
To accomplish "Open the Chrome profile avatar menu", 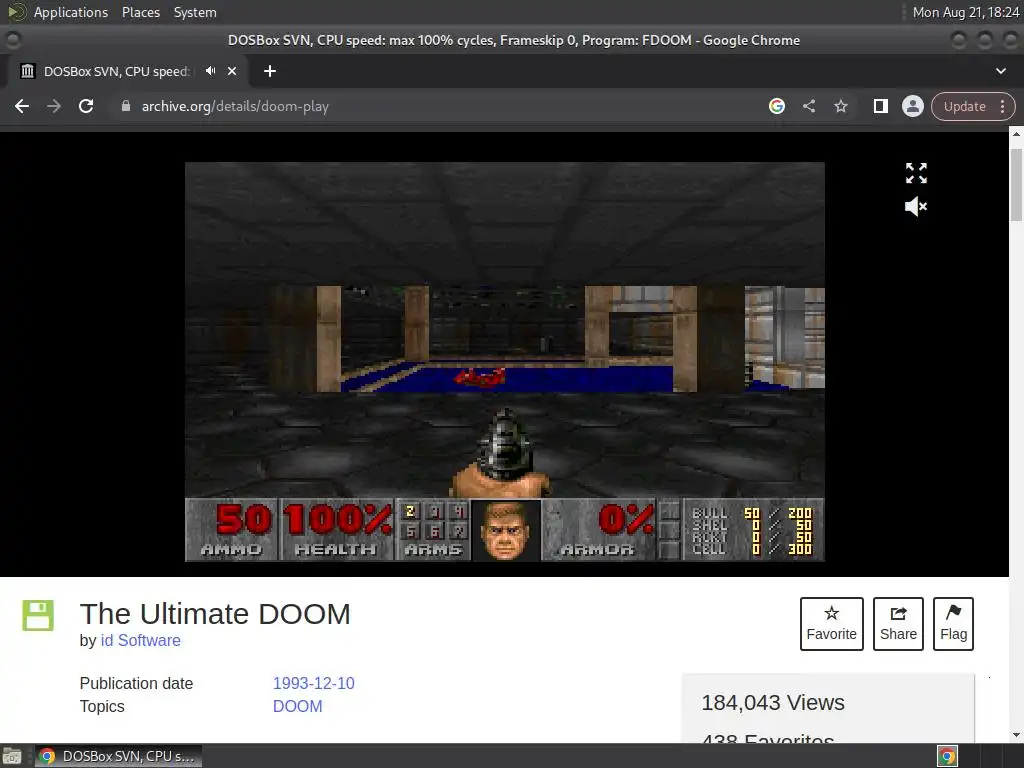I will (x=912, y=106).
